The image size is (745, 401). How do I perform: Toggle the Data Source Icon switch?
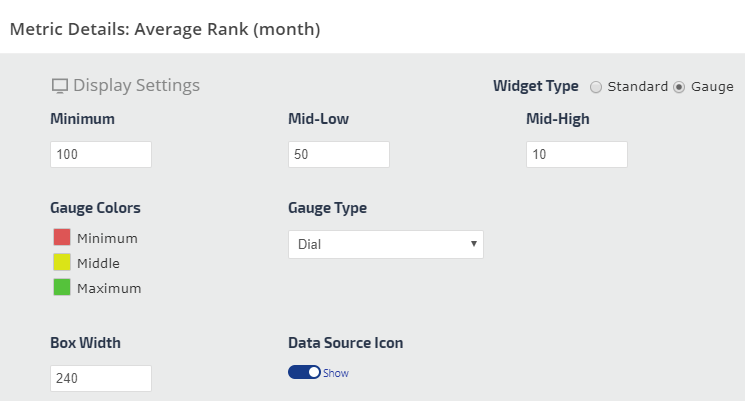pyautogui.click(x=304, y=372)
